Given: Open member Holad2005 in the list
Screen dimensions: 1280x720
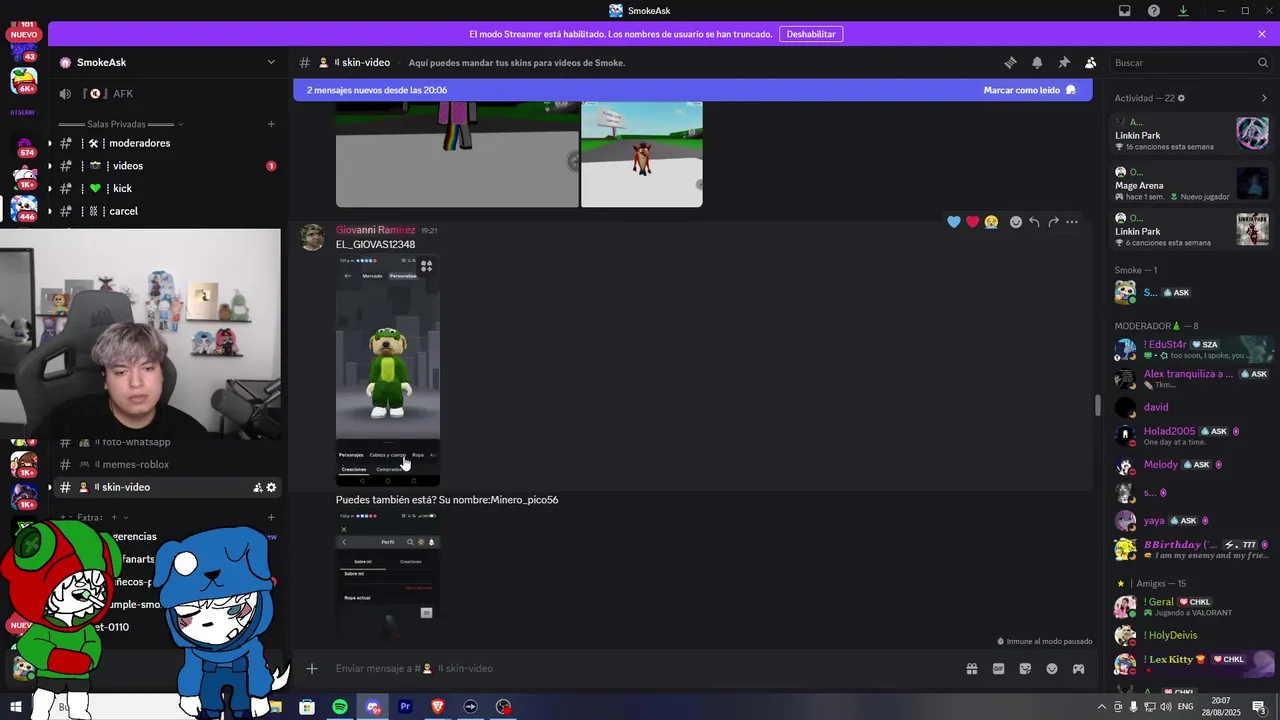Looking at the screenshot, I should (x=1192, y=436).
